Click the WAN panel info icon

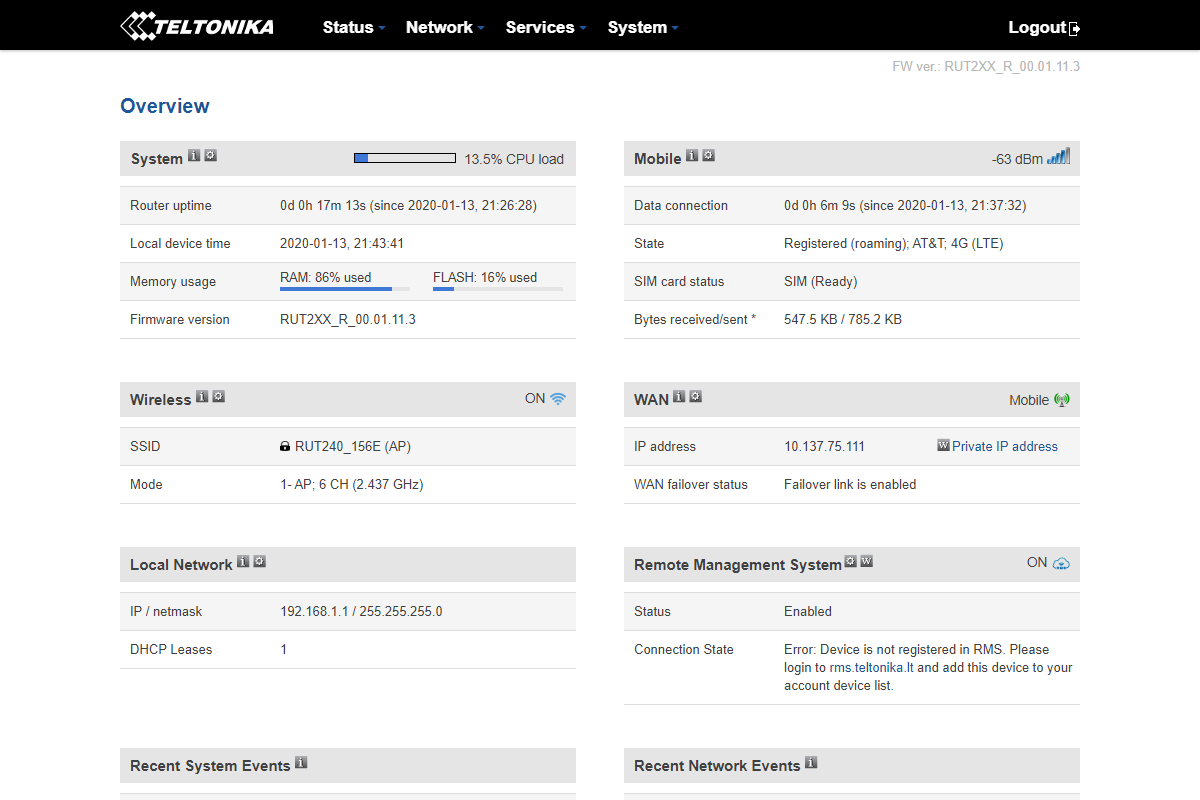[679, 397]
